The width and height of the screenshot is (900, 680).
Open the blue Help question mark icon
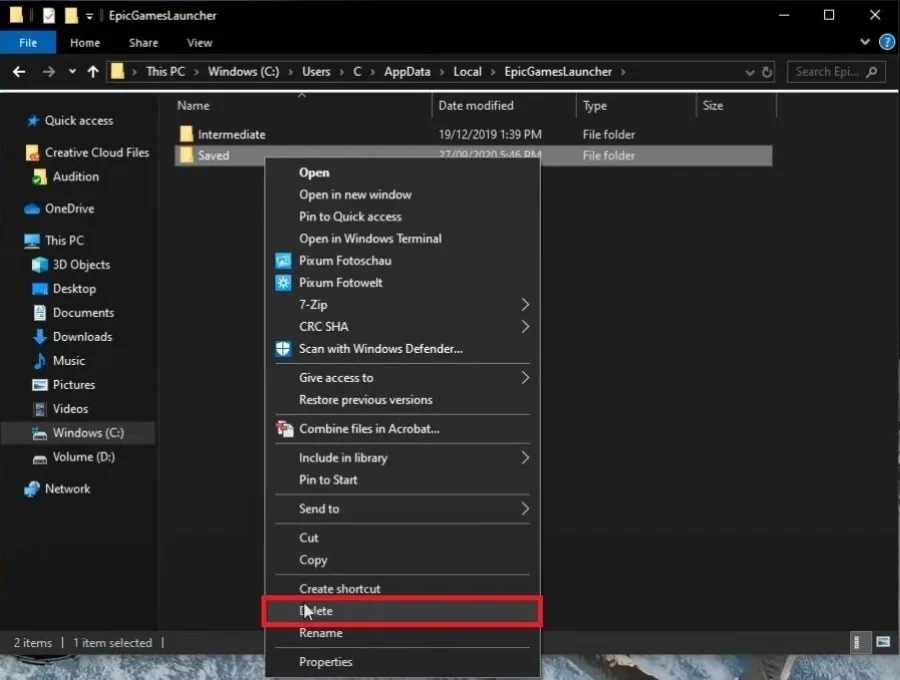(x=886, y=42)
